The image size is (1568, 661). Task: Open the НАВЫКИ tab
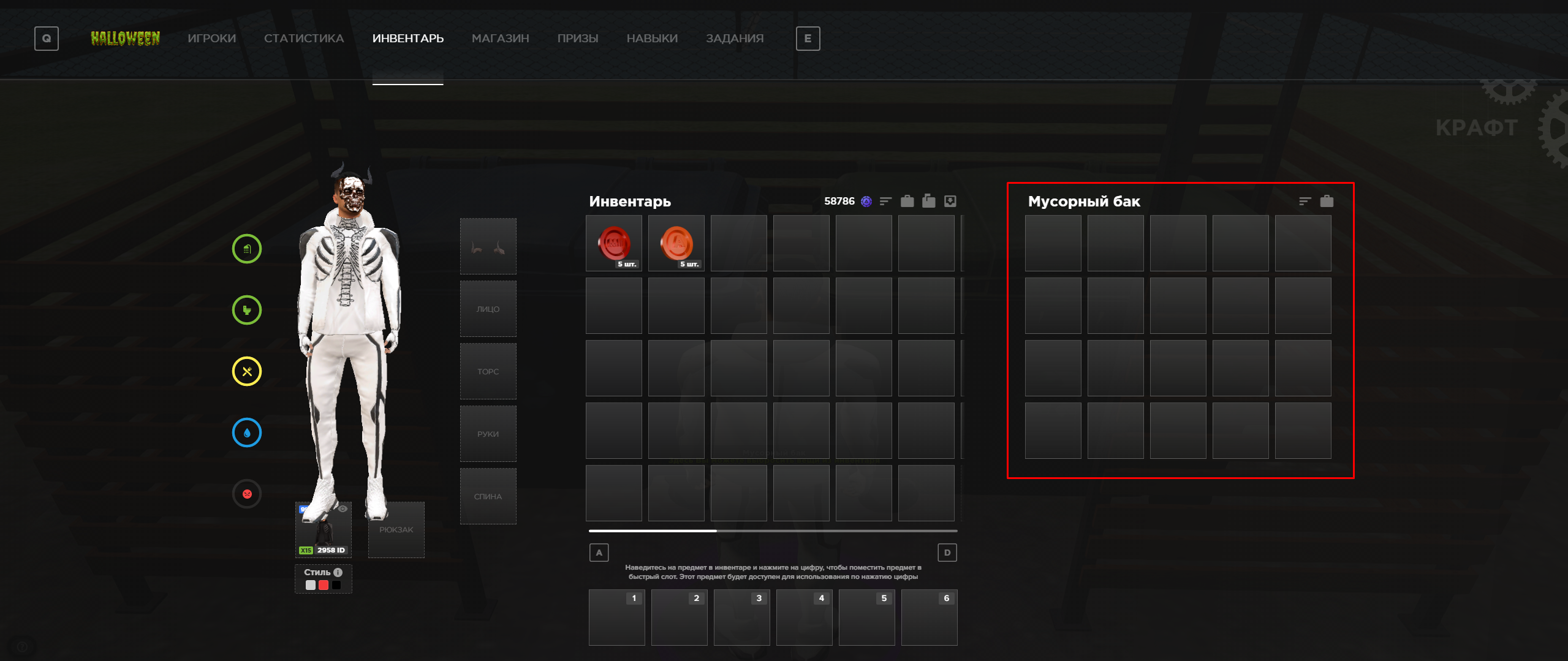tap(652, 39)
